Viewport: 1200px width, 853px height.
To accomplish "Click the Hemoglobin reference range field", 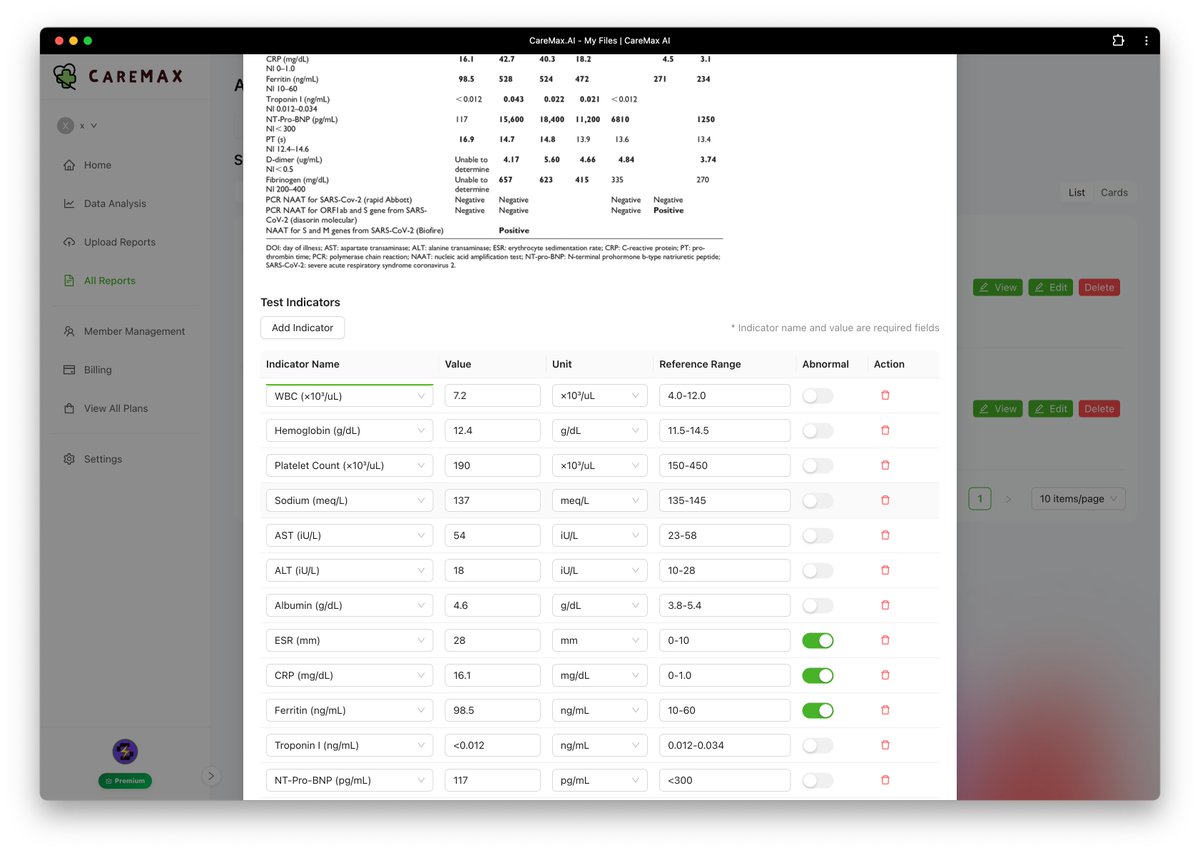I will tap(725, 431).
